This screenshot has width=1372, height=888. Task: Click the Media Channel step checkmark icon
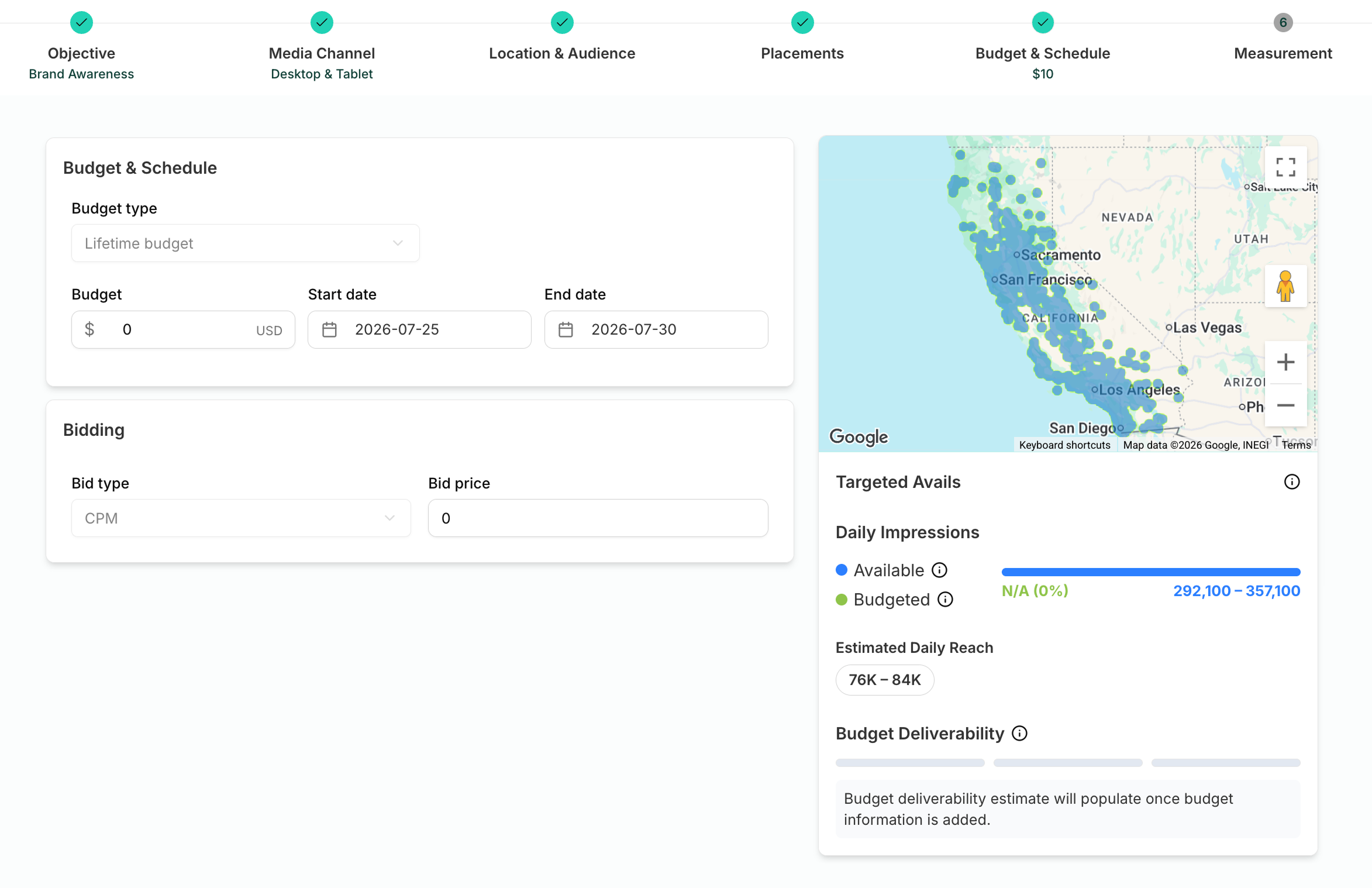point(322,23)
